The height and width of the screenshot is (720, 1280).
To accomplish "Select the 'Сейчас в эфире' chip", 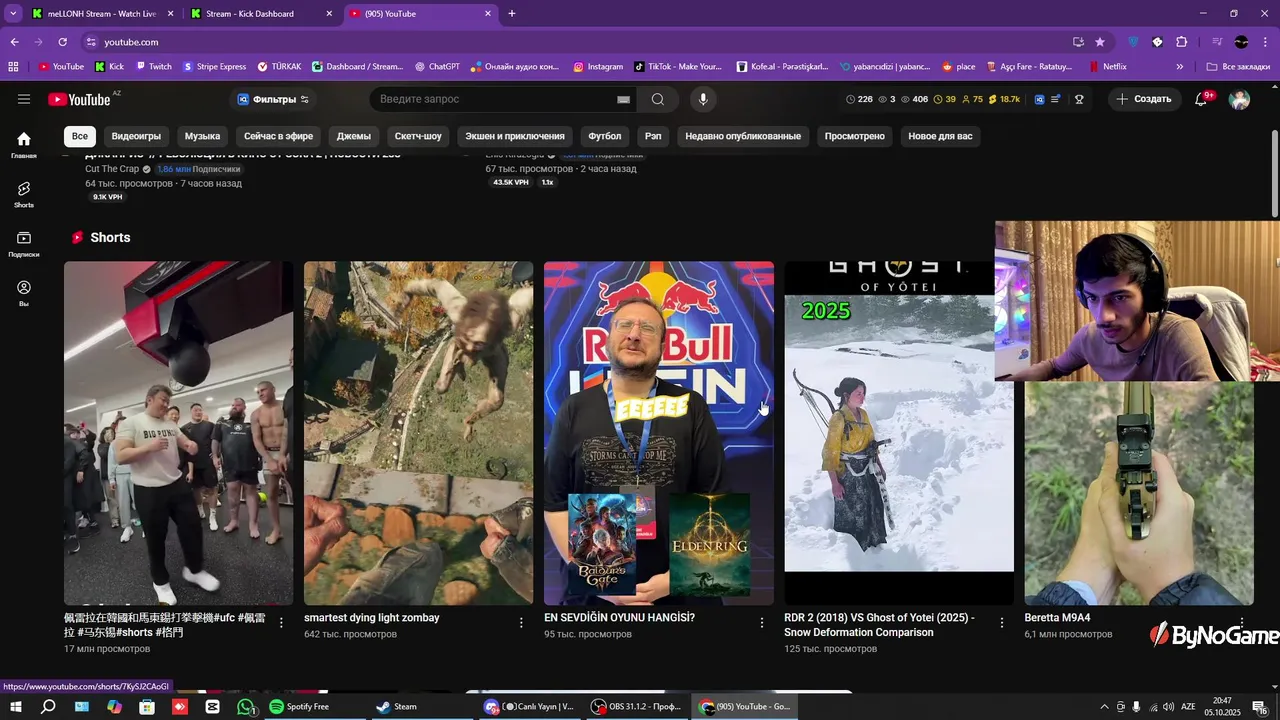I will pos(278,136).
